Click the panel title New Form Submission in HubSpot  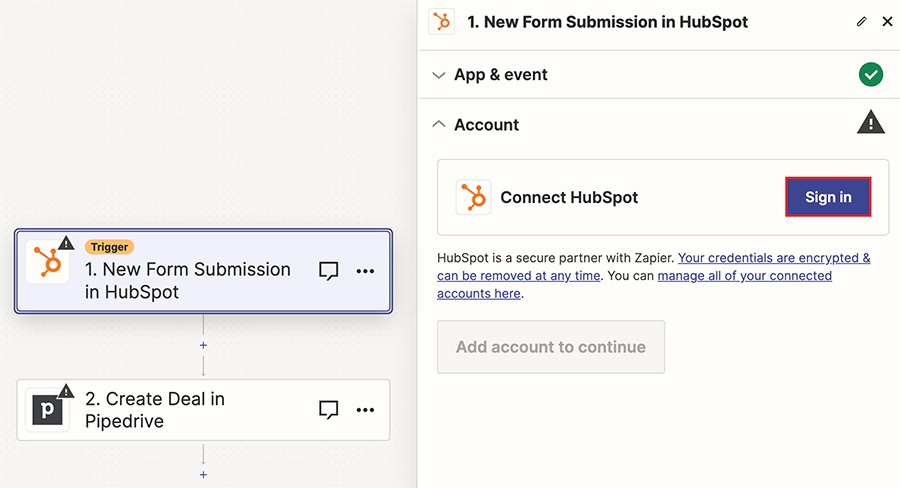tap(607, 22)
